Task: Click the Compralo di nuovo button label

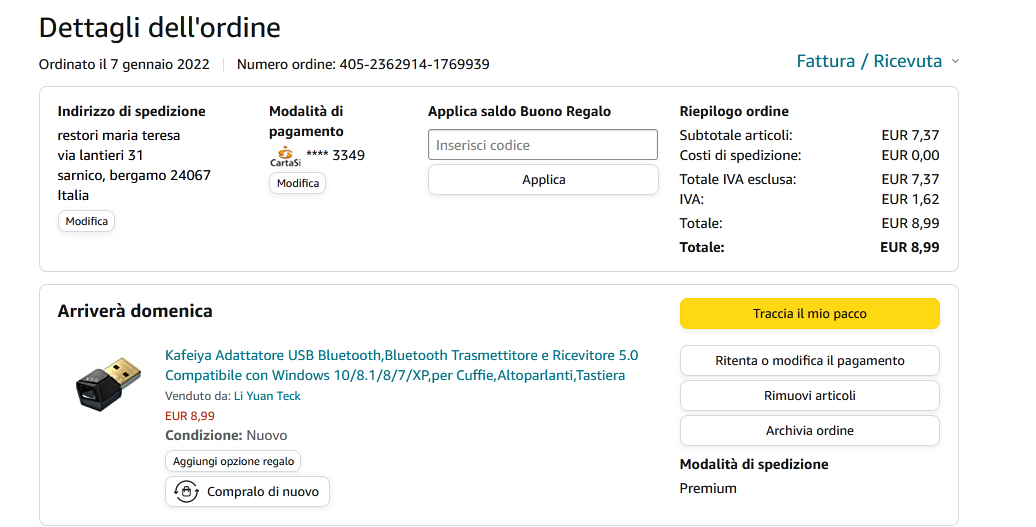Action: point(263,492)
